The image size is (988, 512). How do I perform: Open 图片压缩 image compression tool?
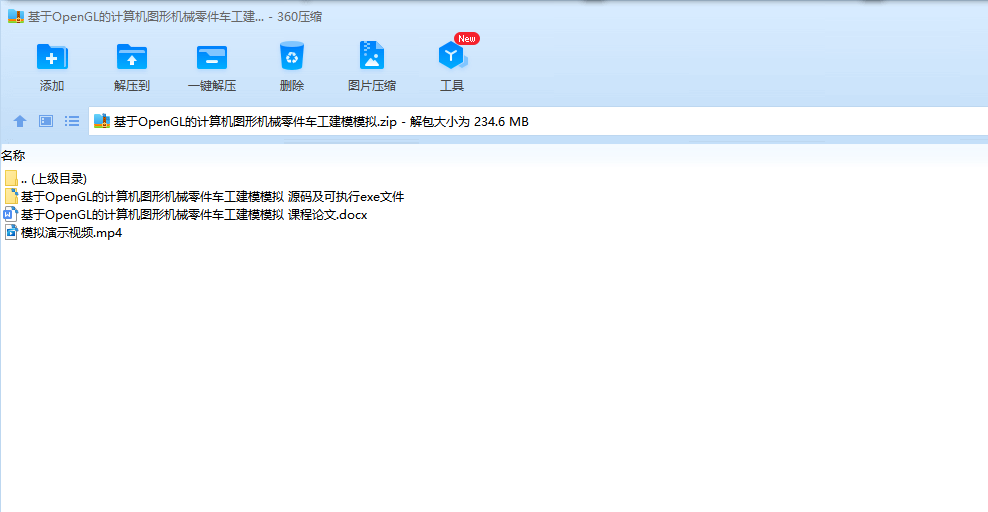pyautogui.click(x=372, y=66)
